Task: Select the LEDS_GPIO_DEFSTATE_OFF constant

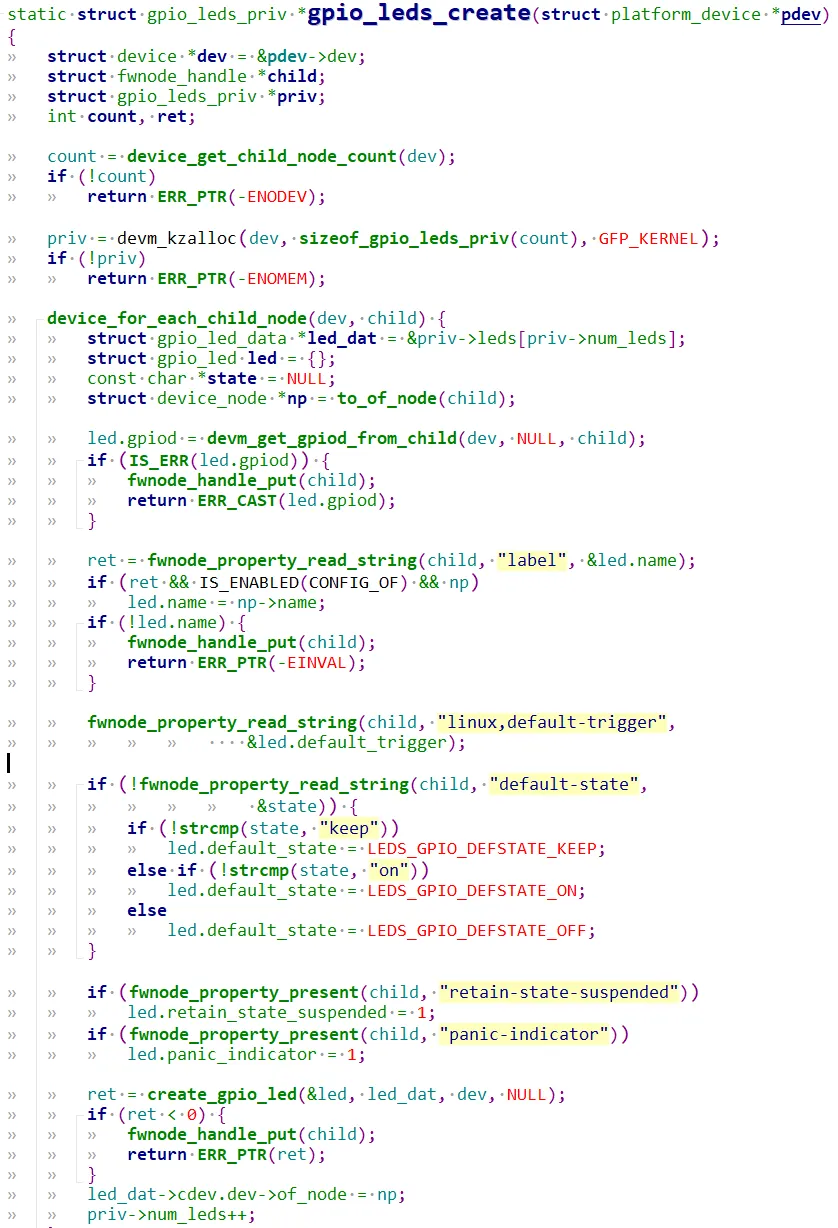Action: tap(477, 930)
